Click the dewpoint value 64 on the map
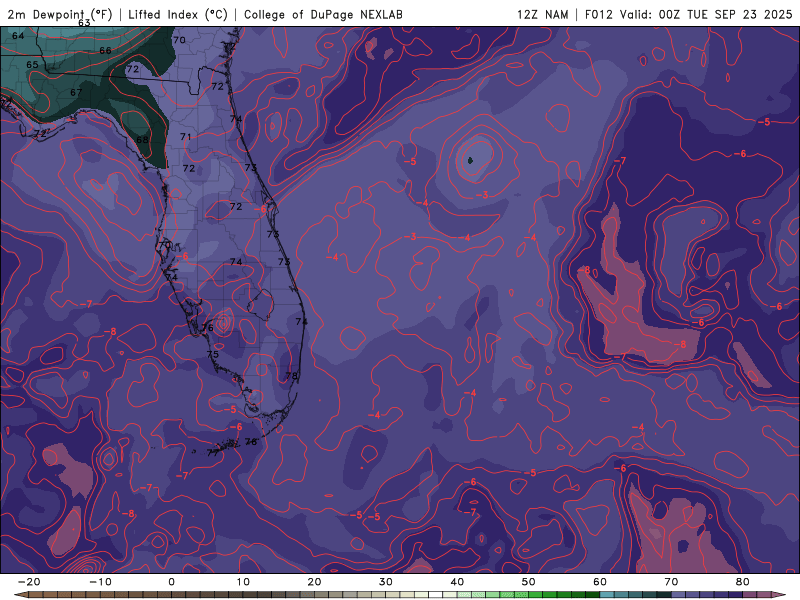 pyautogui.click(x=18, y=36)
